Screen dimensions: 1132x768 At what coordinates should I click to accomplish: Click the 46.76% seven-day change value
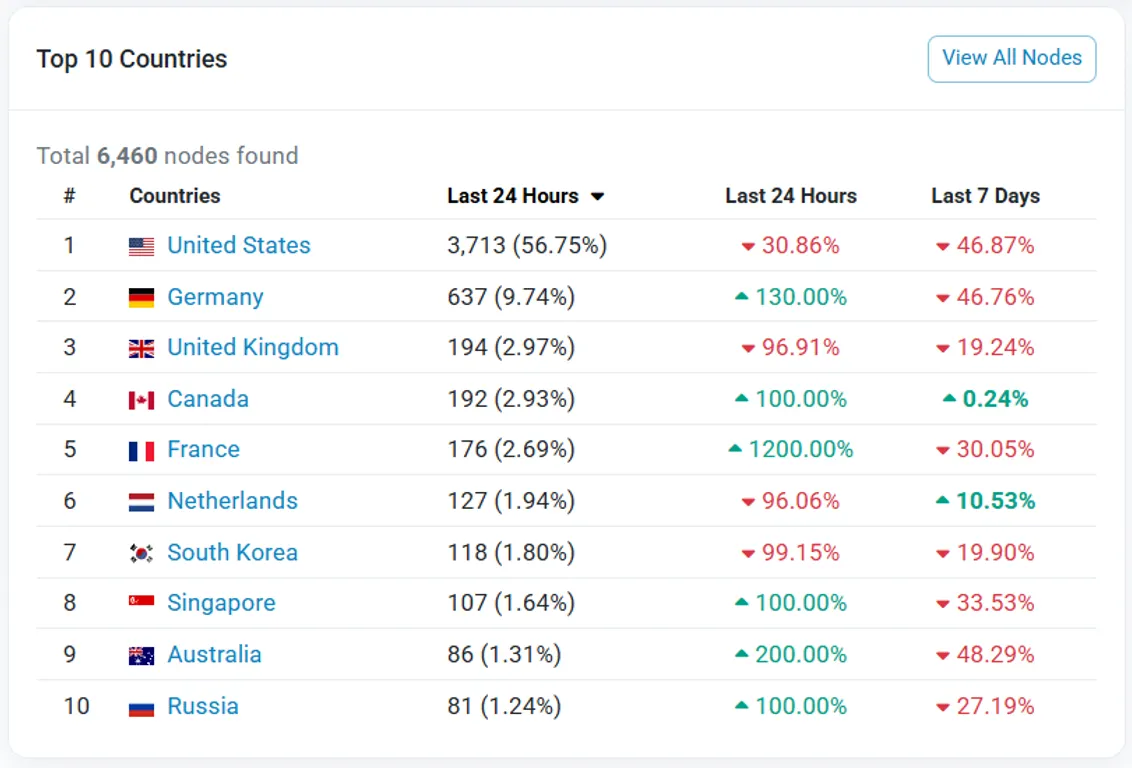985,297
